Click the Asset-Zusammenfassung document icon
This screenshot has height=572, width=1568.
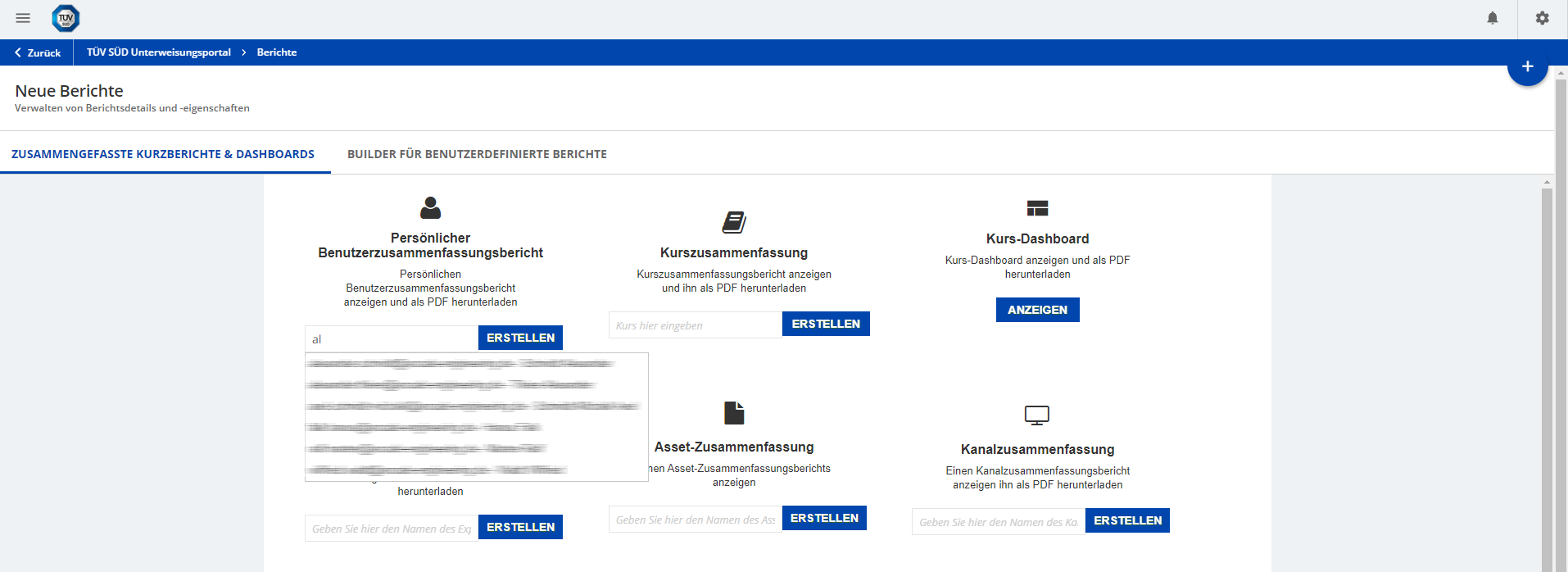click(x=734, y=413)
